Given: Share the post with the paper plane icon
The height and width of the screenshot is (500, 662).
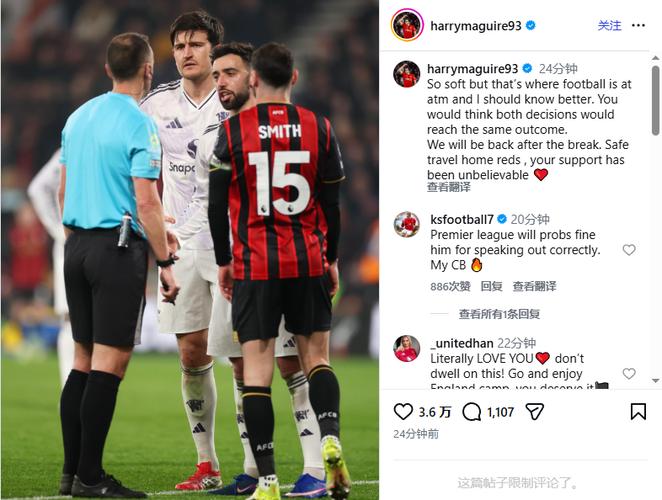Looking at the screenshot, I should (x=534, y=411).
